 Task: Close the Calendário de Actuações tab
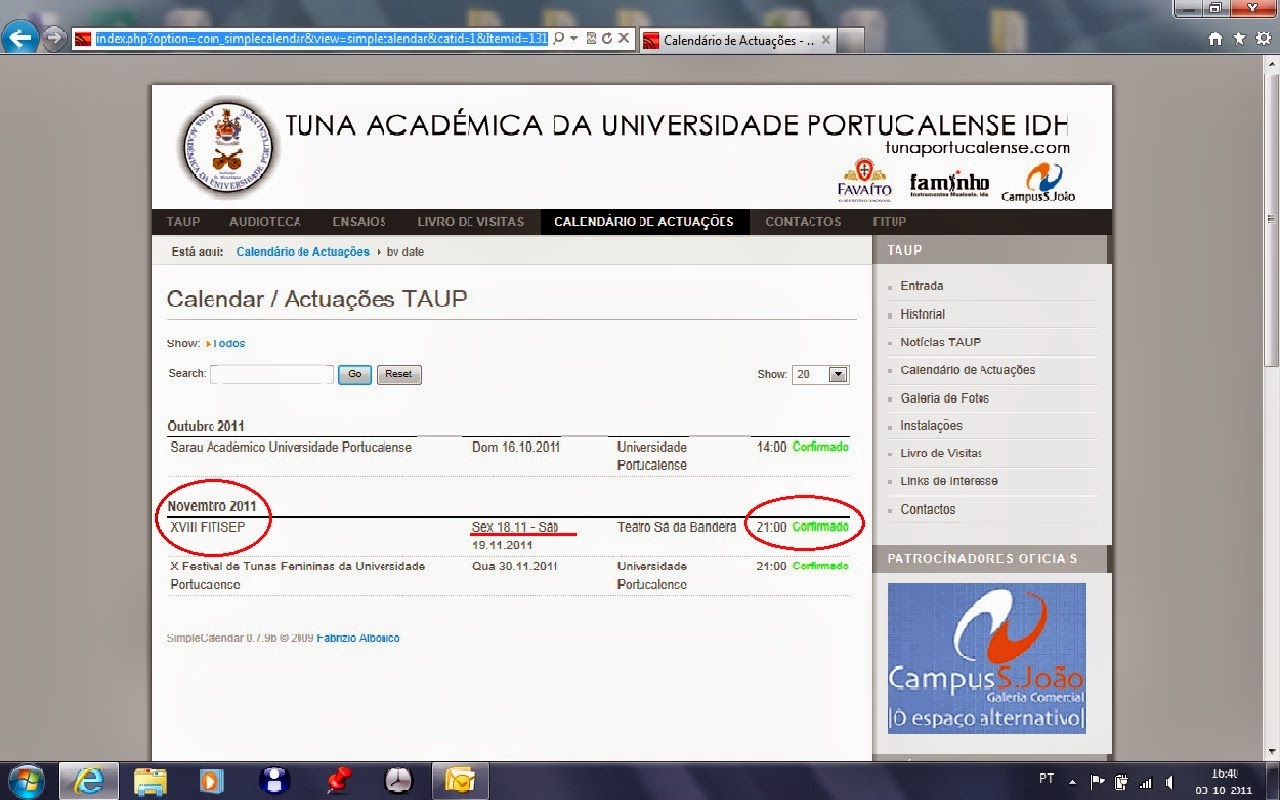coord(828,40)
